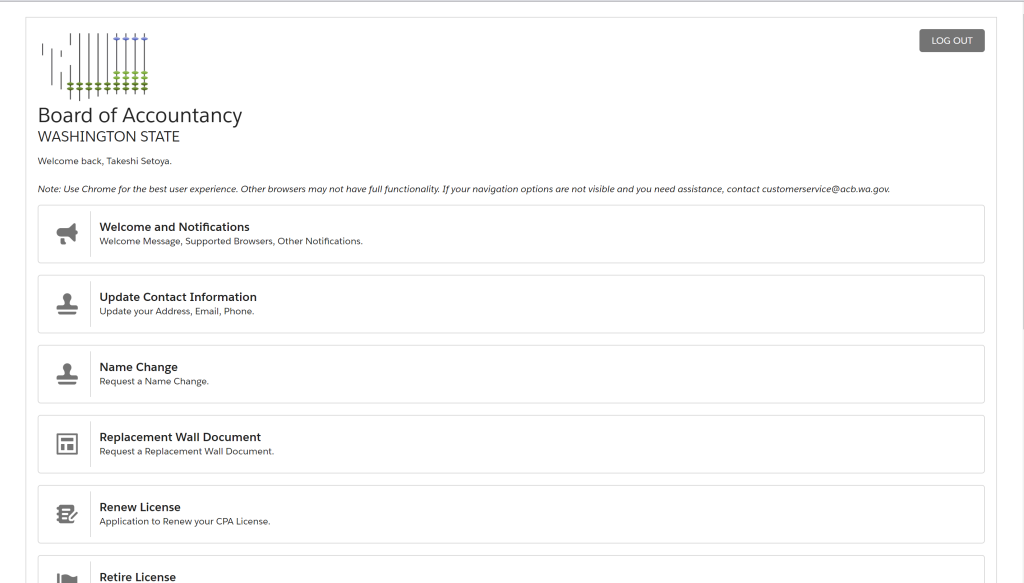
Task: Select the Name Change heading
Action: pyautogui.click(x=138, y=367)
